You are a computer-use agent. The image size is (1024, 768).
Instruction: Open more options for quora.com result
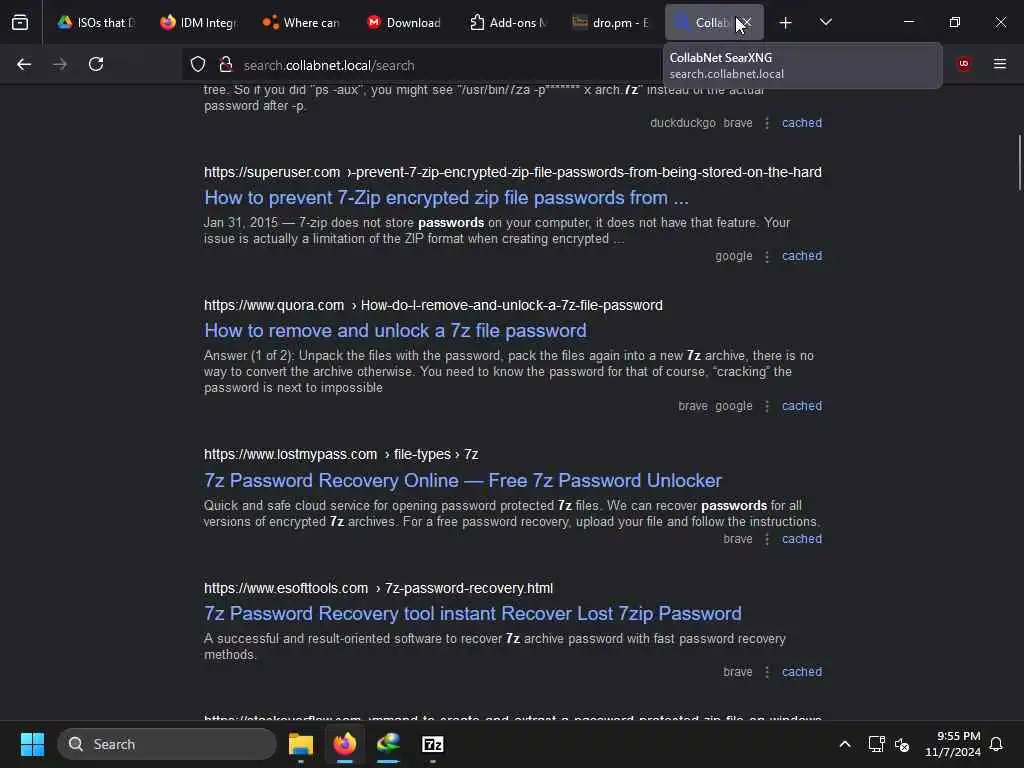(x=767, y=406)
